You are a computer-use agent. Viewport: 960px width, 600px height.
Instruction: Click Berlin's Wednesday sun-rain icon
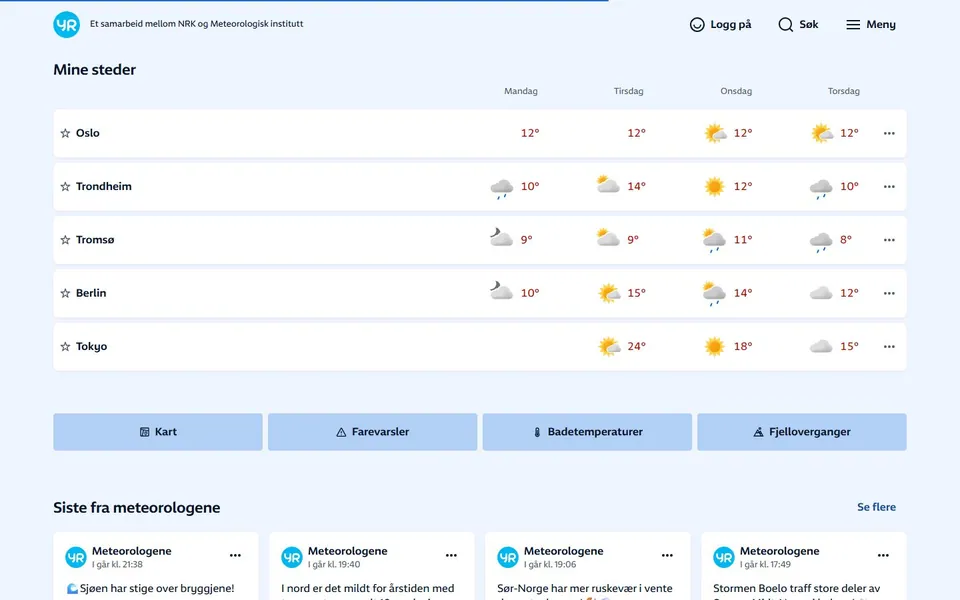714,294
